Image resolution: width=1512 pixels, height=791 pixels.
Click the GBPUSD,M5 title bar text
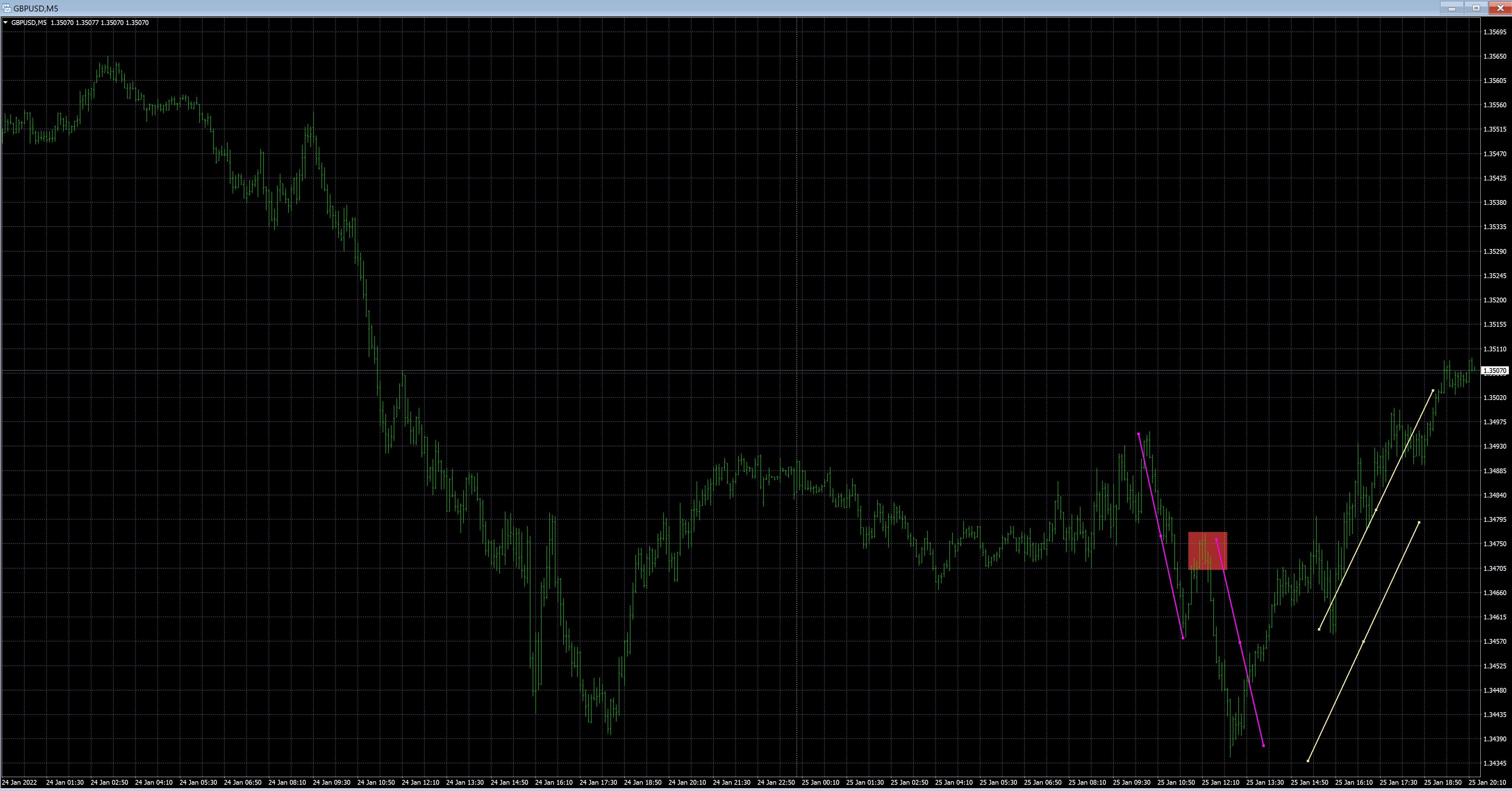(x=36, y=8)
